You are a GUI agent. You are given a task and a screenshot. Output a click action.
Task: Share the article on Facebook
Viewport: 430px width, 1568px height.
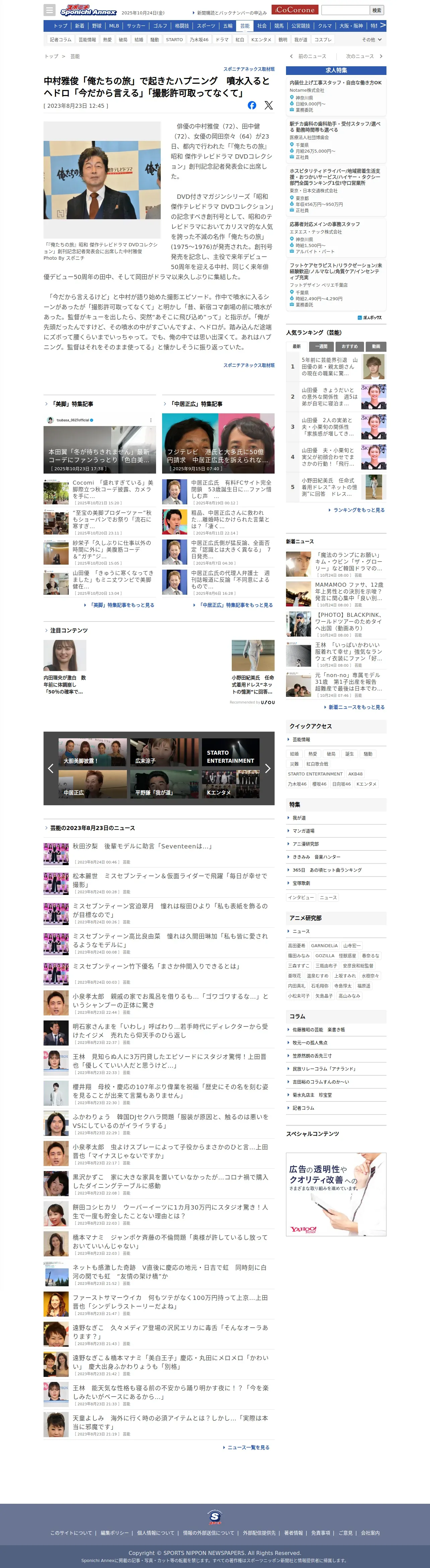point(252,105)
